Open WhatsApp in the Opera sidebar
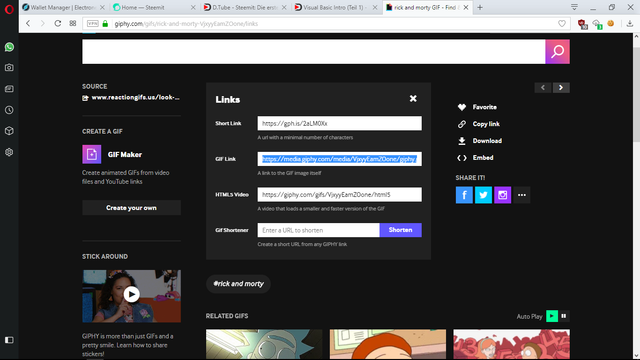The image size is (640, 360). (x=9, y=47)
